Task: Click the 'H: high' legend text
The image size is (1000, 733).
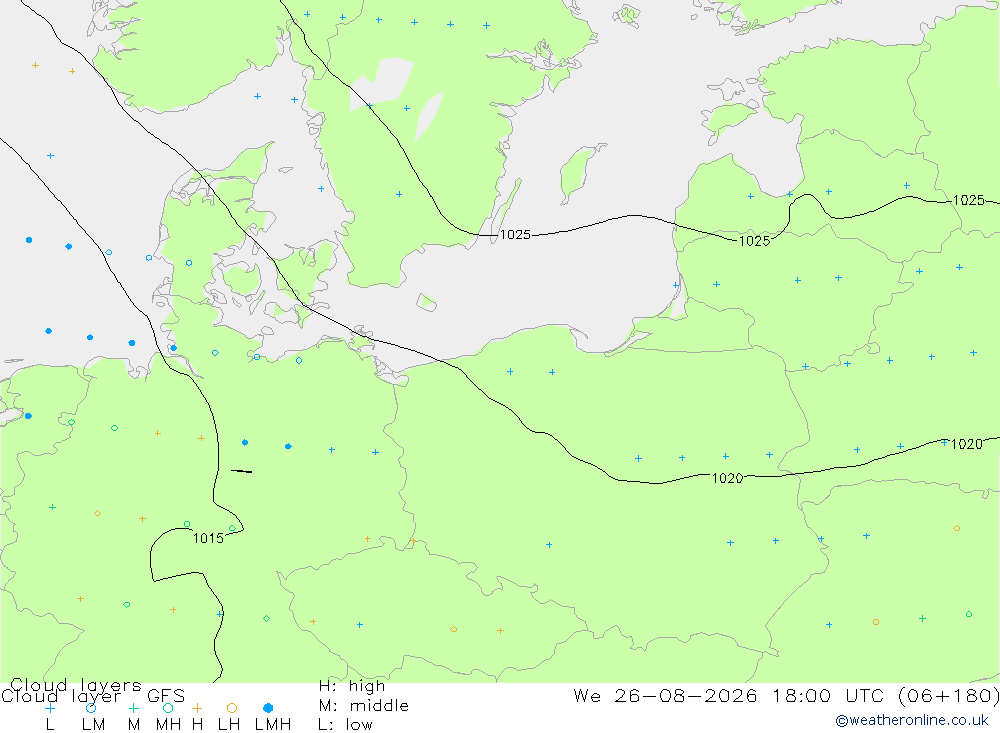Action: pyautogui.click(x=352, y=686)
